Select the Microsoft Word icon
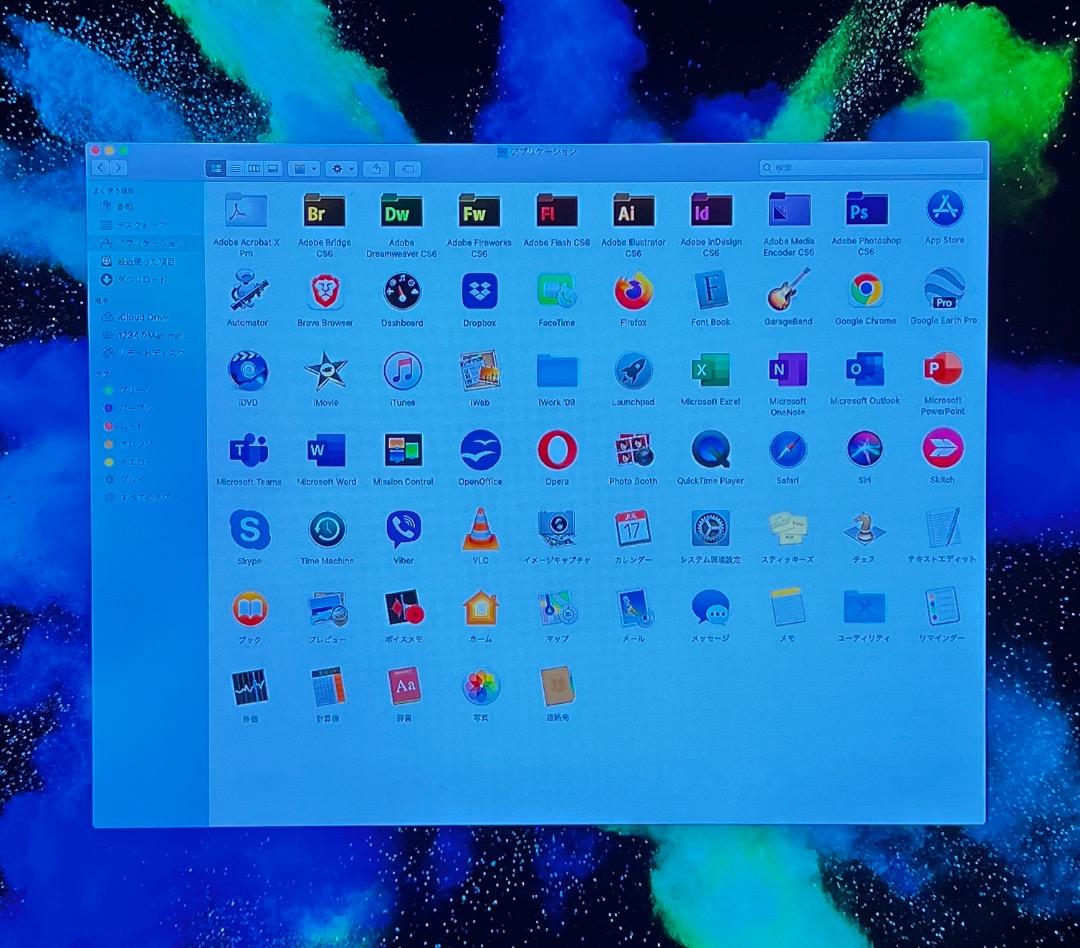This screenshot has height=948, width=1080. 326,451
